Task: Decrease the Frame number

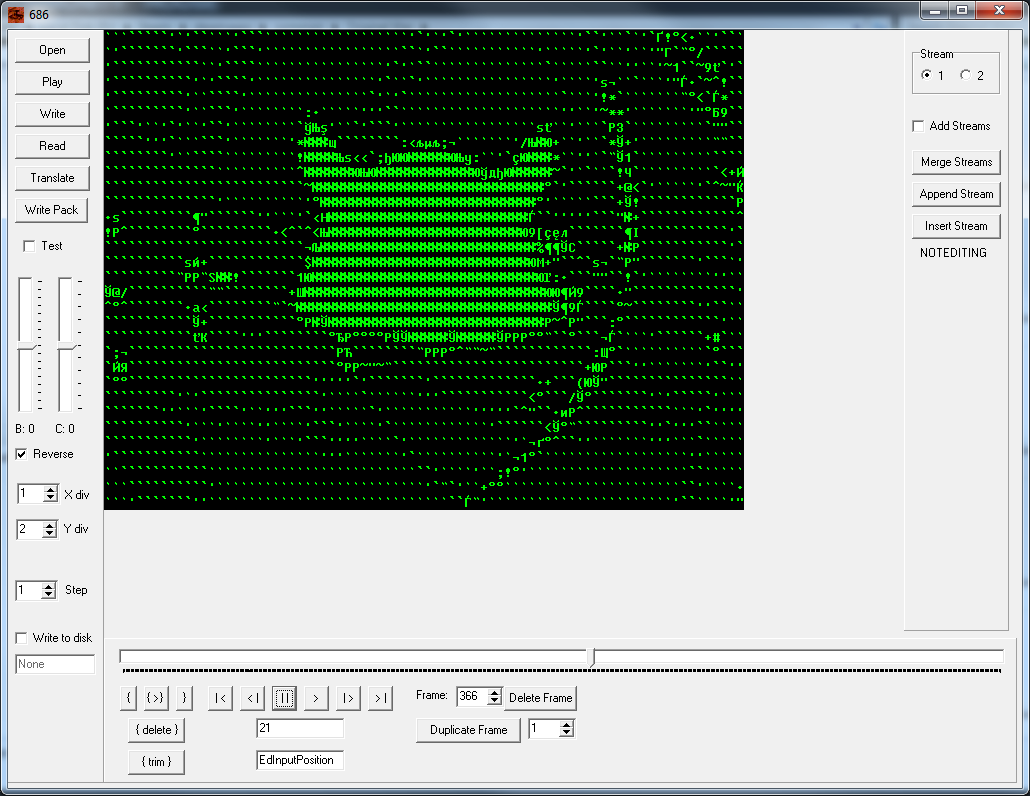Action: point(495,700)
